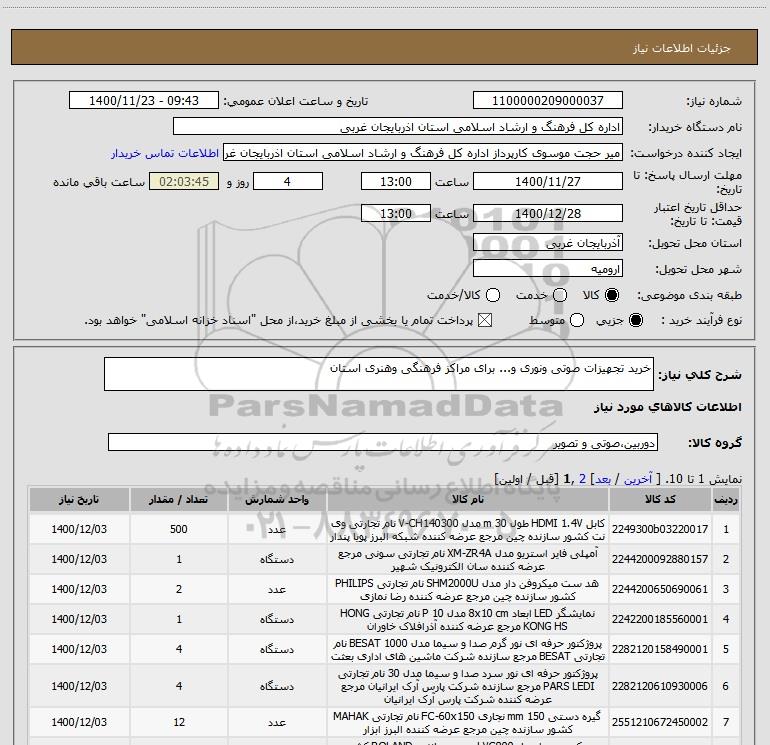Click the buyer organization name field
This screenshot has width=770, height=745.
point(398,127)
